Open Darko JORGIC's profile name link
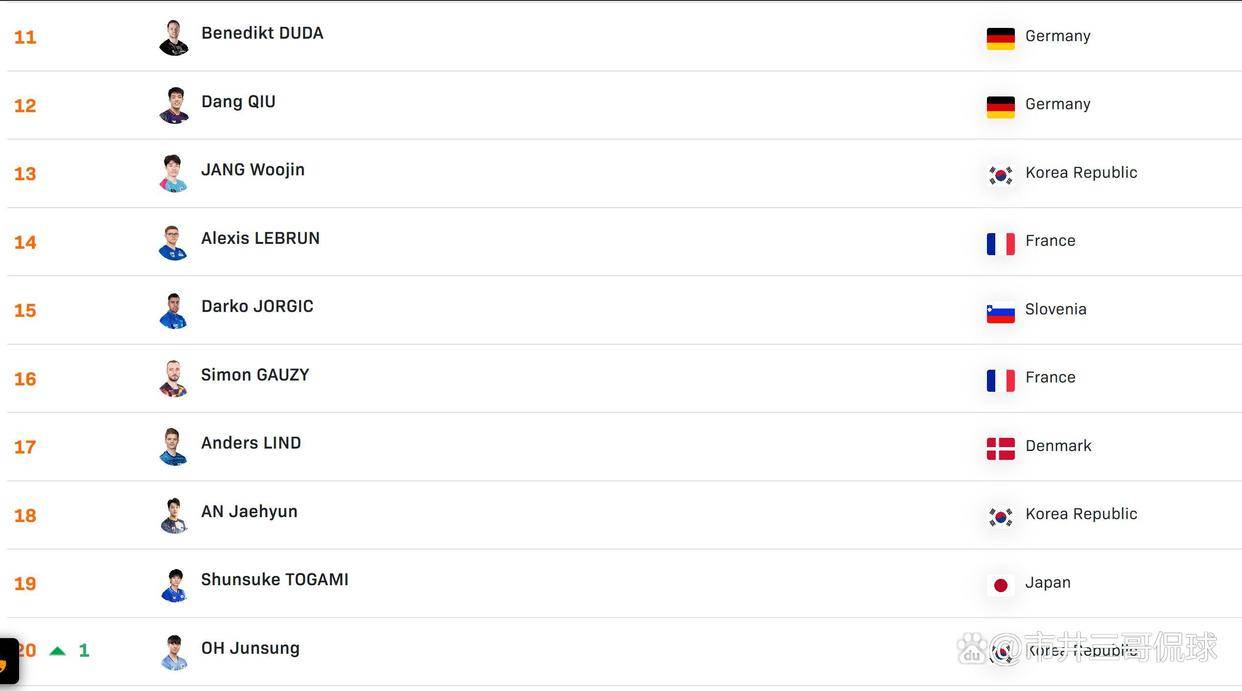 (257, 306)
